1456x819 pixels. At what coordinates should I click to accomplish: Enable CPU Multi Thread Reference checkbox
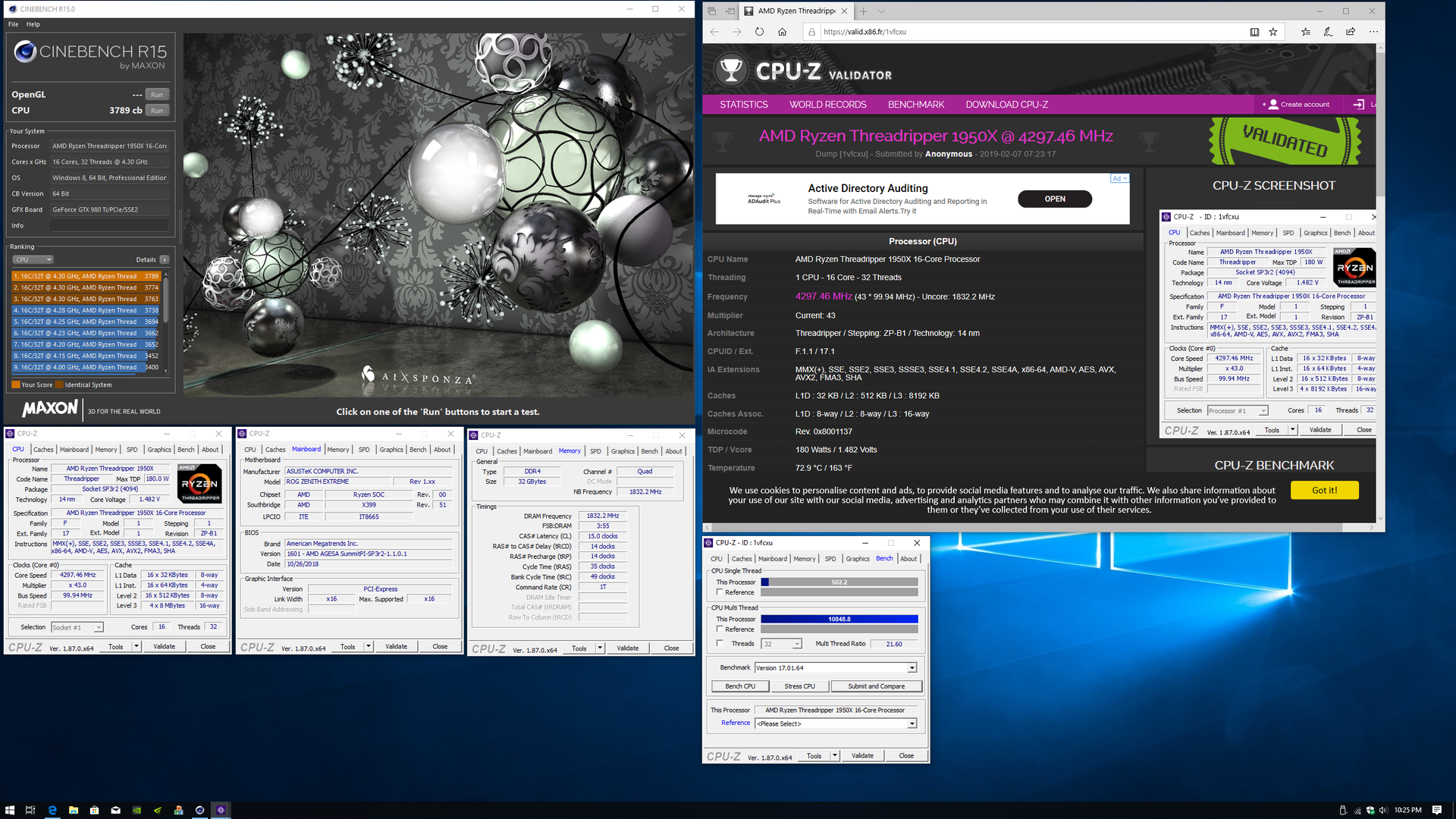click(720, 629)
